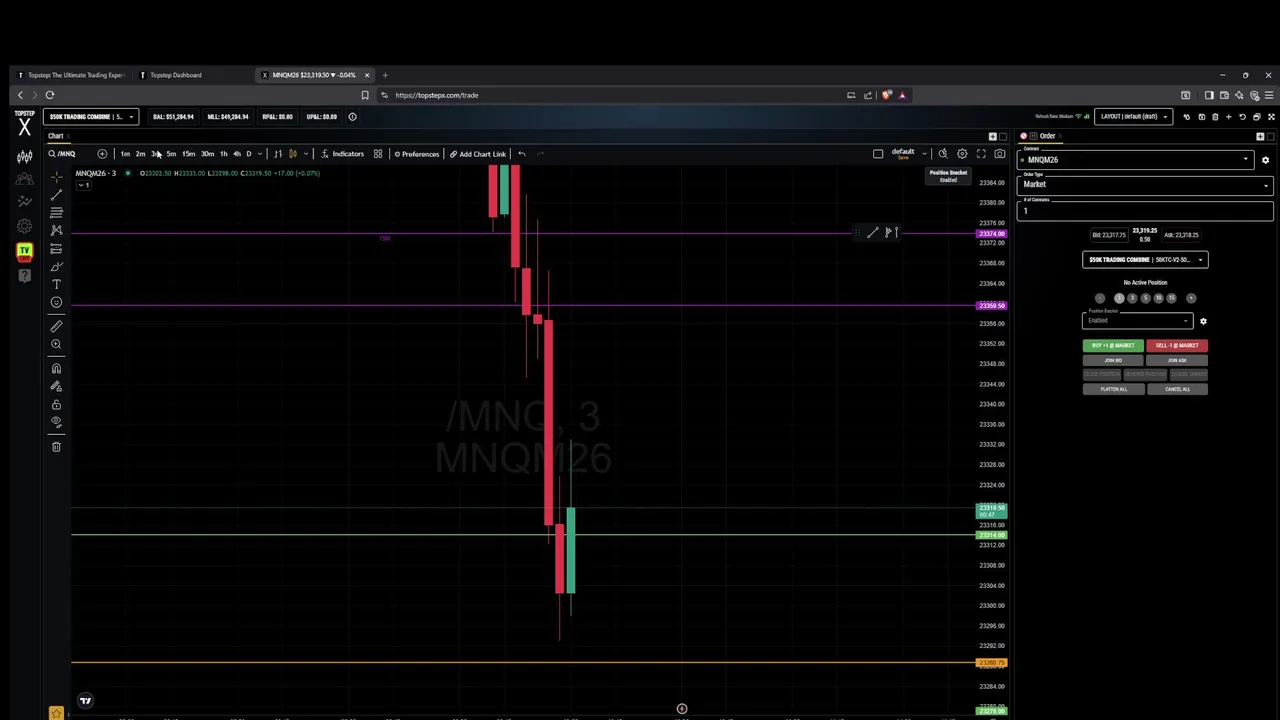Expand the Position Bracket Enabled dropdown

click(x=1138, y=320)
